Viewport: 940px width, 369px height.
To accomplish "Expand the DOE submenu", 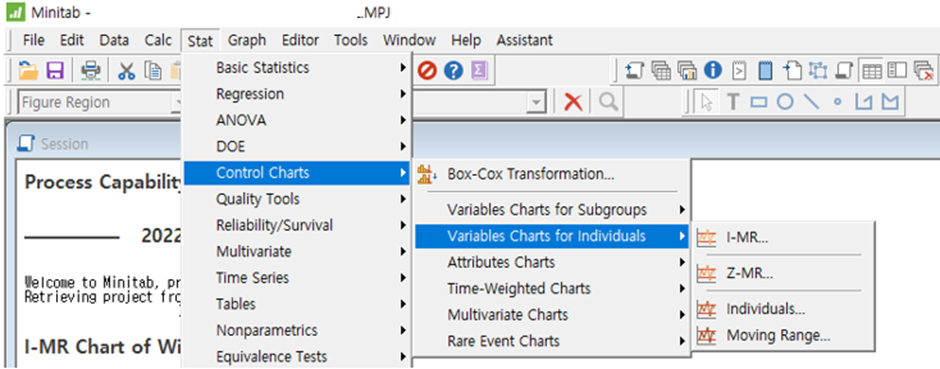I will (x=297, y=147).
